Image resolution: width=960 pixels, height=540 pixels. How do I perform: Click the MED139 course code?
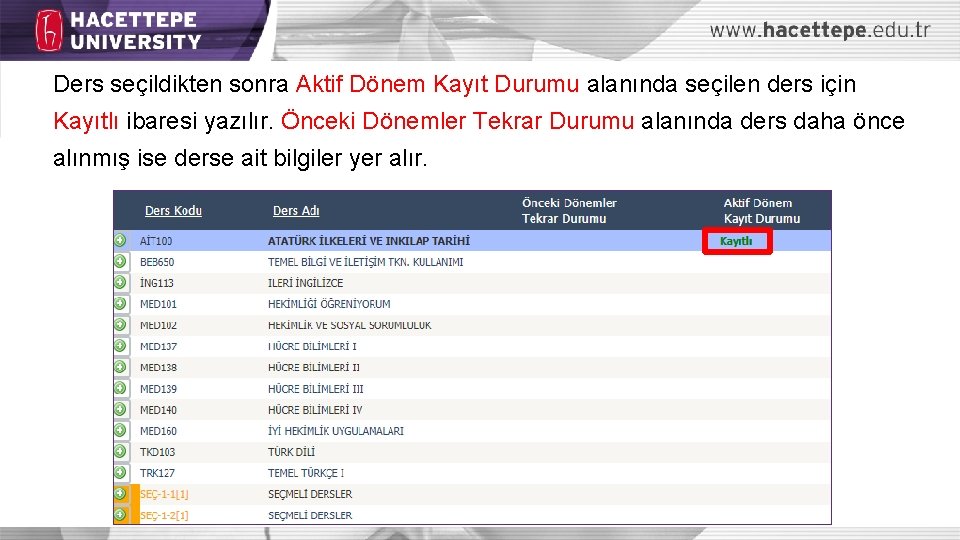tap(158, 389)
